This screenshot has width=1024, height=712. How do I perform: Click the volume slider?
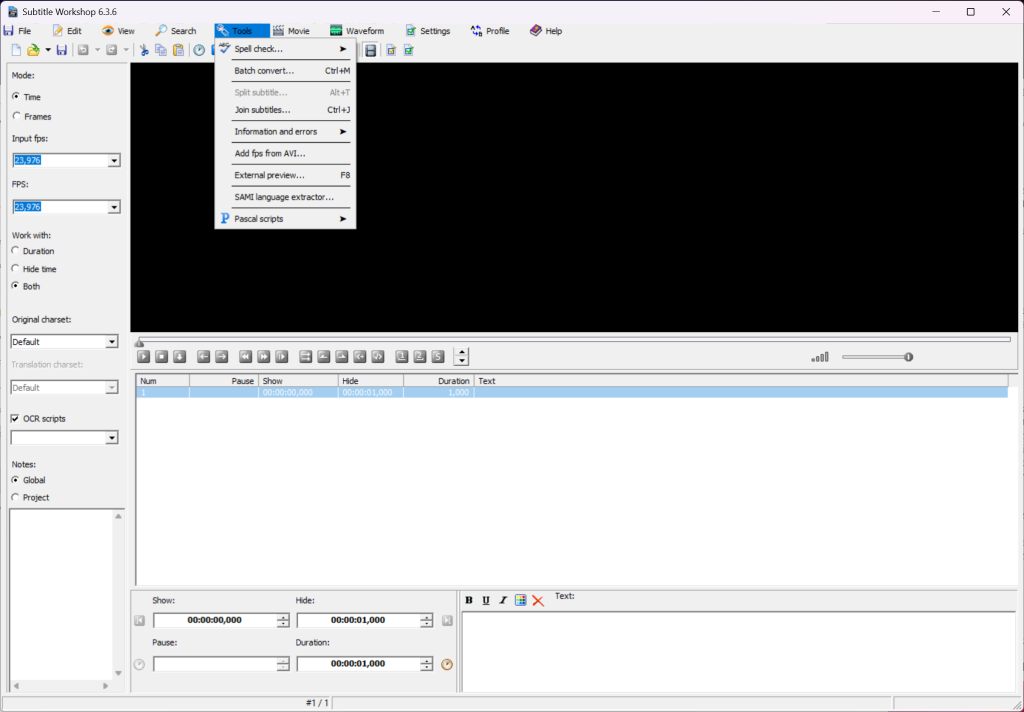(877, 357)
